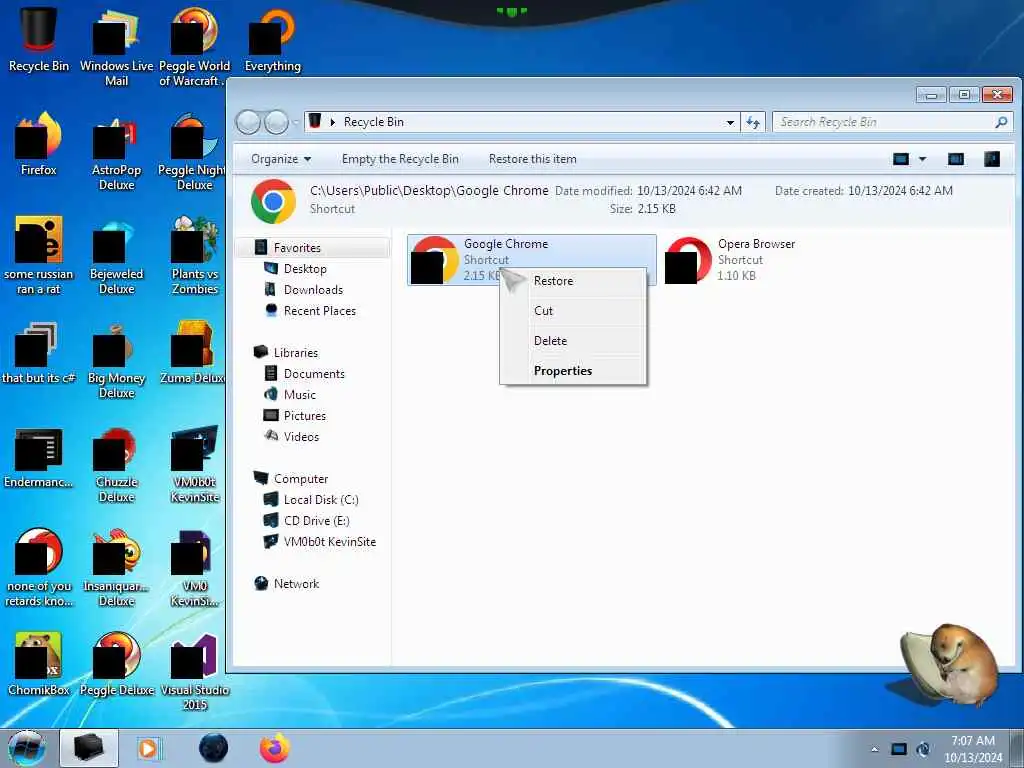The image size is (1024, 768).
Task: Open address bar history dropdown
Action: 730,122
